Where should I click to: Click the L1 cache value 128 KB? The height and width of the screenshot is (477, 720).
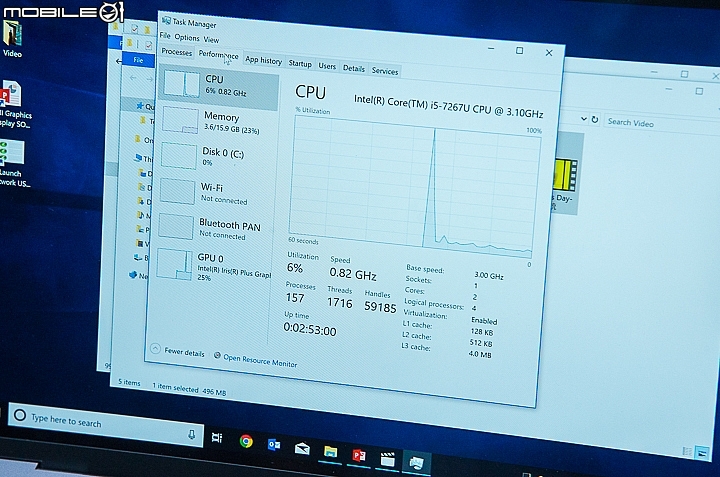pyautogui.click(x=482, y=332)
